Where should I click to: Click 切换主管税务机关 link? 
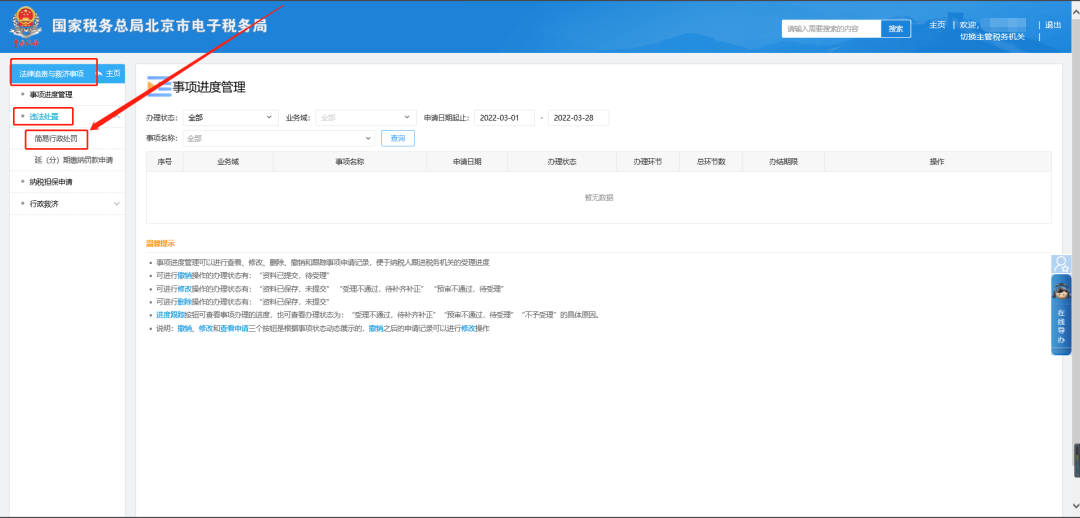point(992,37)
